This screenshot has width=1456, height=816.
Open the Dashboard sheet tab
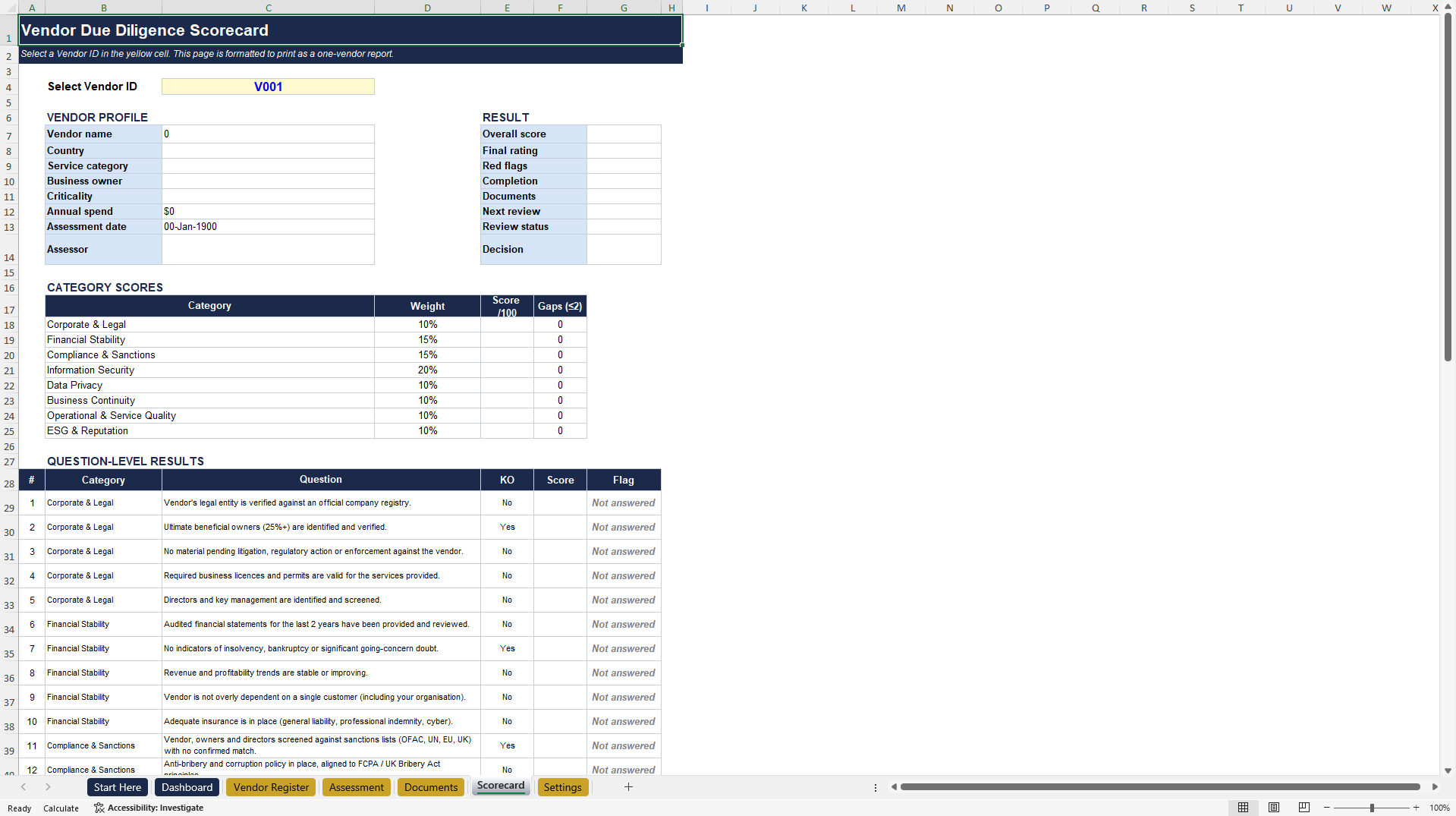187,787
